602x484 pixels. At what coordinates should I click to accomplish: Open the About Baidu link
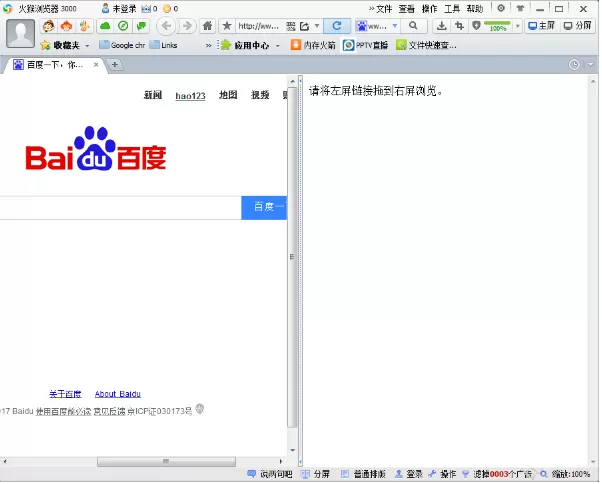click(x=117, y=394)
